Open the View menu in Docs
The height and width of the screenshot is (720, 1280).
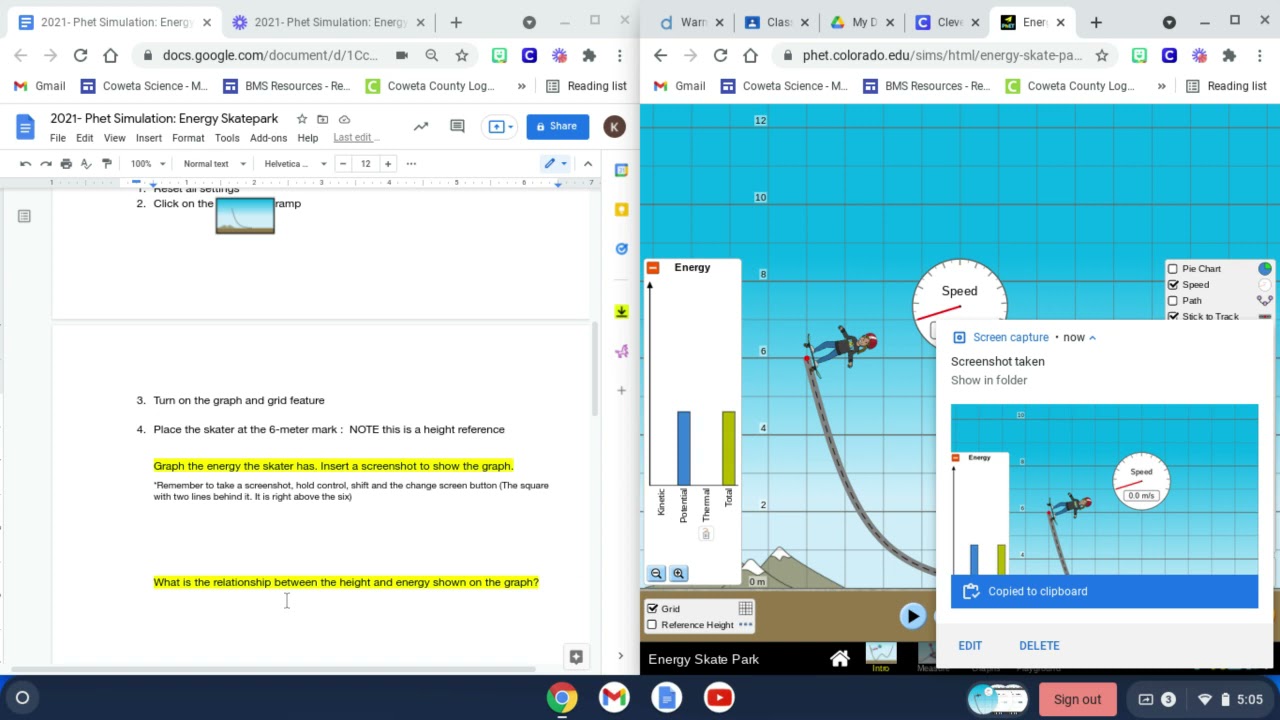[115, 138]
